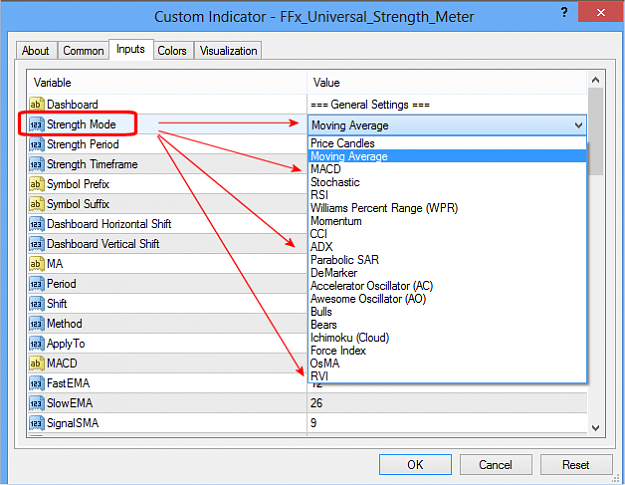Click the scrollbar up arrow

(x=596, y=80)
